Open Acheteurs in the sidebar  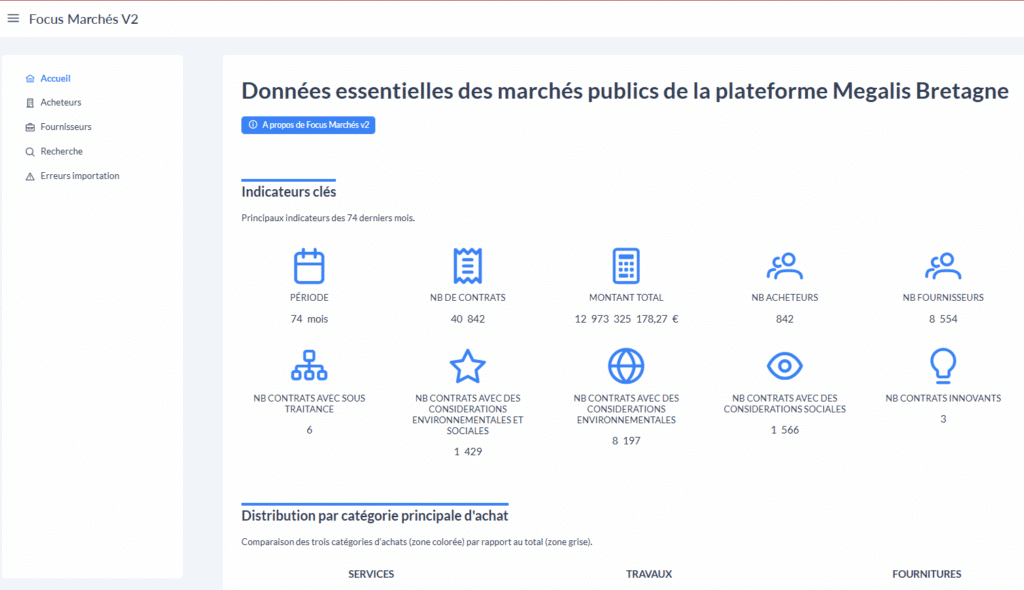pos(60,103)
